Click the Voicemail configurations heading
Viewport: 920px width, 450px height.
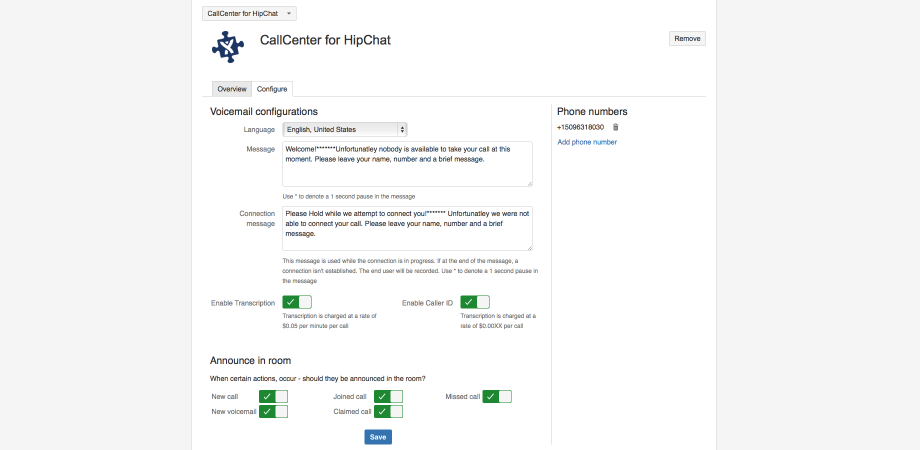click(264, 111)
